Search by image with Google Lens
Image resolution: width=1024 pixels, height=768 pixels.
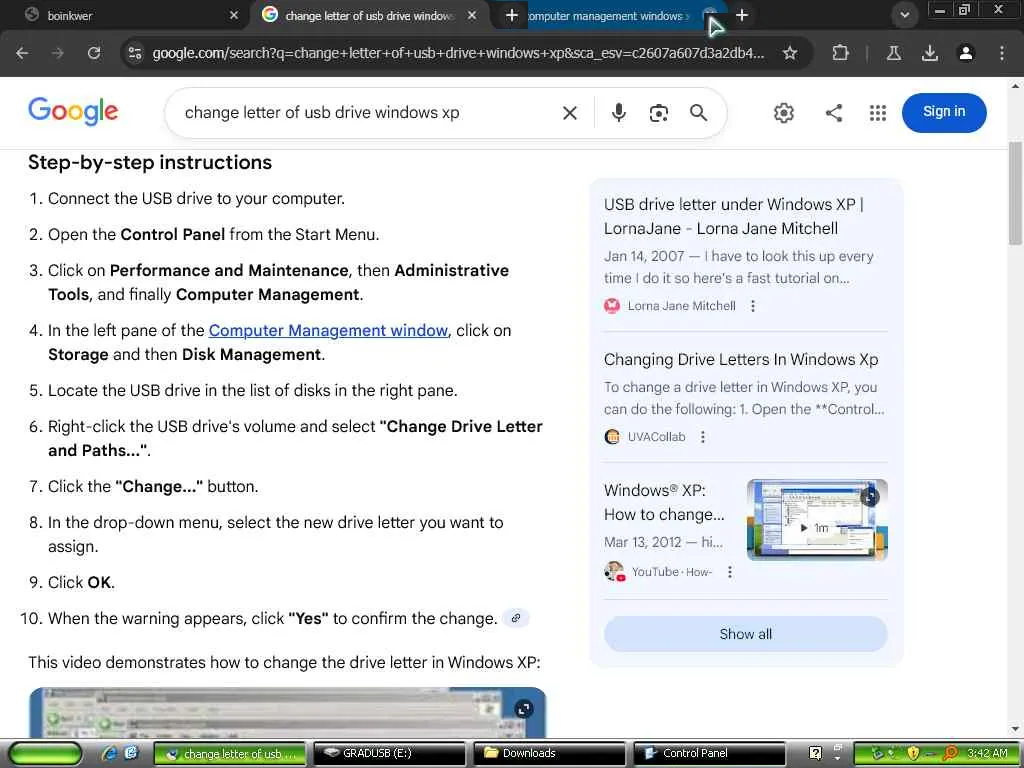(x=658, y=113)
